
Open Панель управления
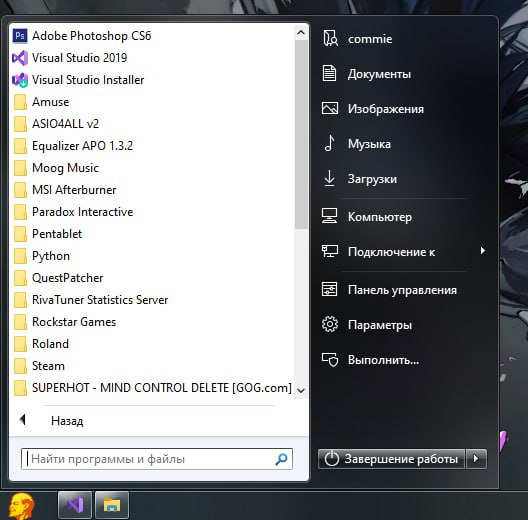click(x=402, y=290)
